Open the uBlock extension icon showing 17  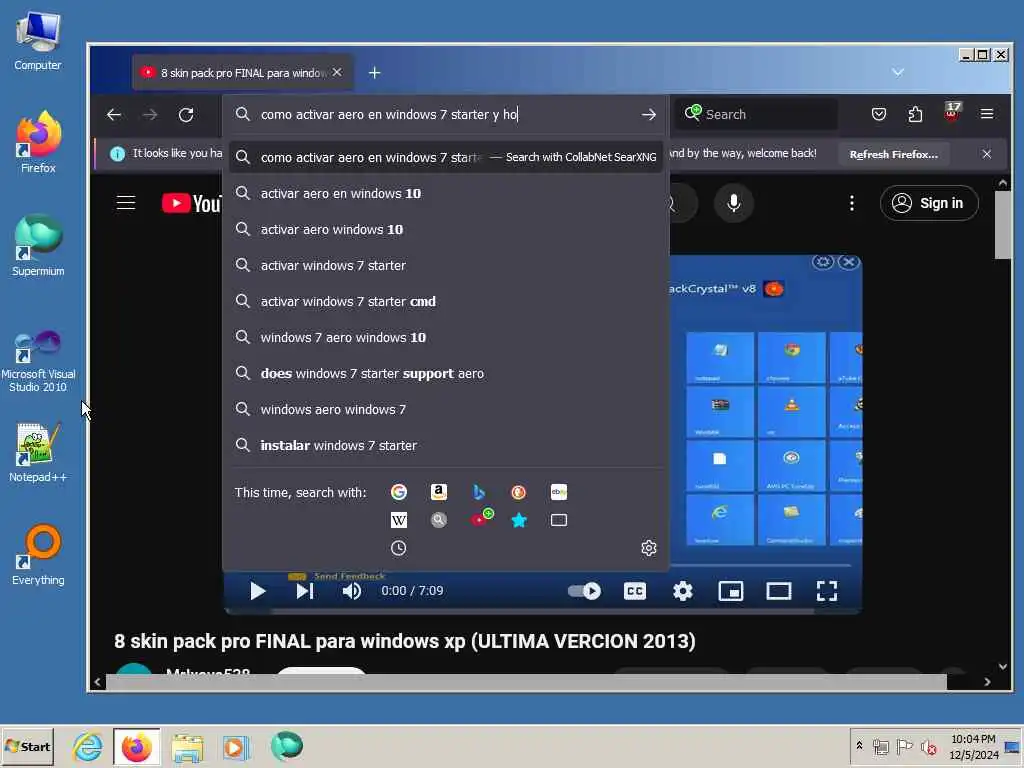pos(952,112)
